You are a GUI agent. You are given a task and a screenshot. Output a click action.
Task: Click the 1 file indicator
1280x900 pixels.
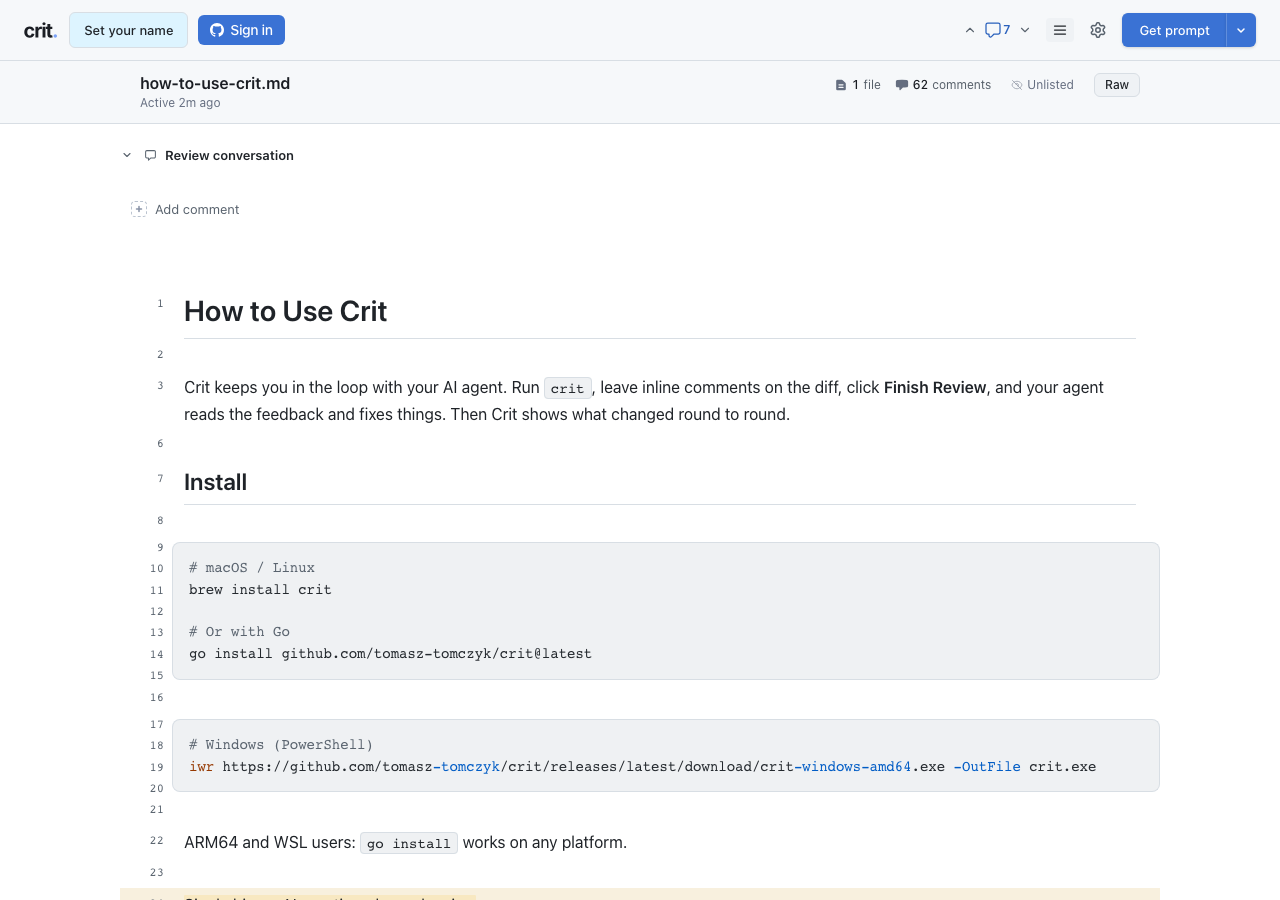click(858, 85)
